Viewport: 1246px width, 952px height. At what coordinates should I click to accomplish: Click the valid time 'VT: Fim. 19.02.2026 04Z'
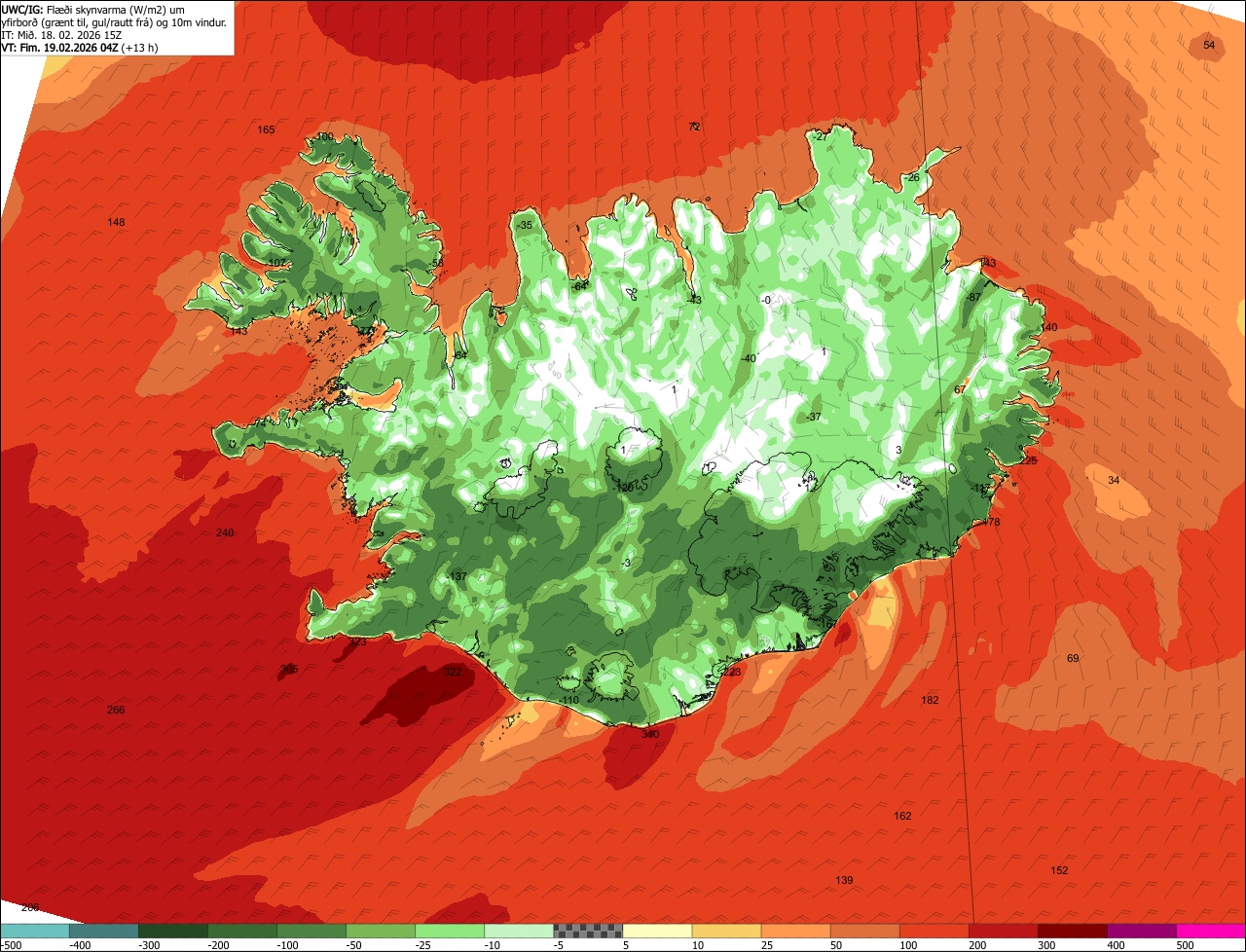(x=59, y=48)
